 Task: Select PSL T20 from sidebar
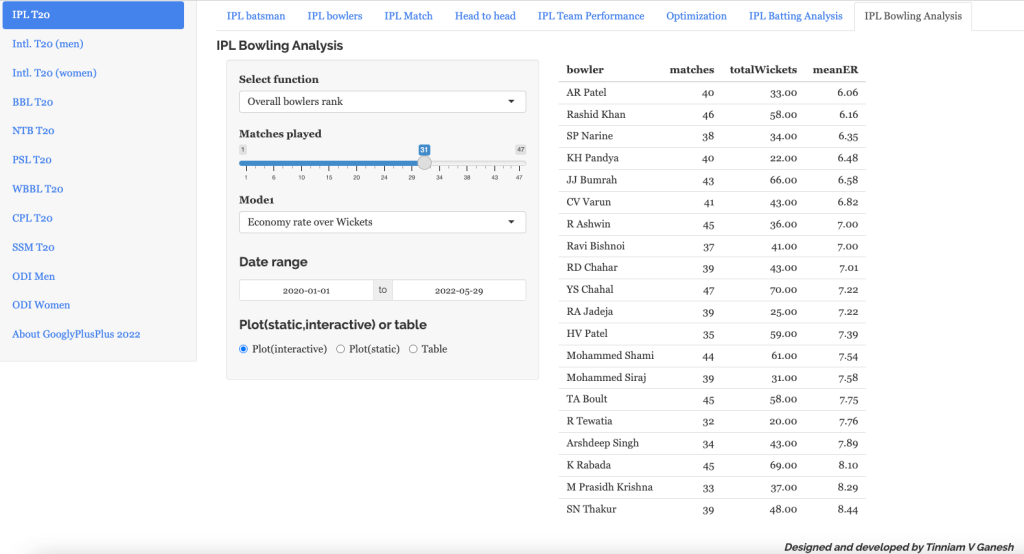pos(32,160)
